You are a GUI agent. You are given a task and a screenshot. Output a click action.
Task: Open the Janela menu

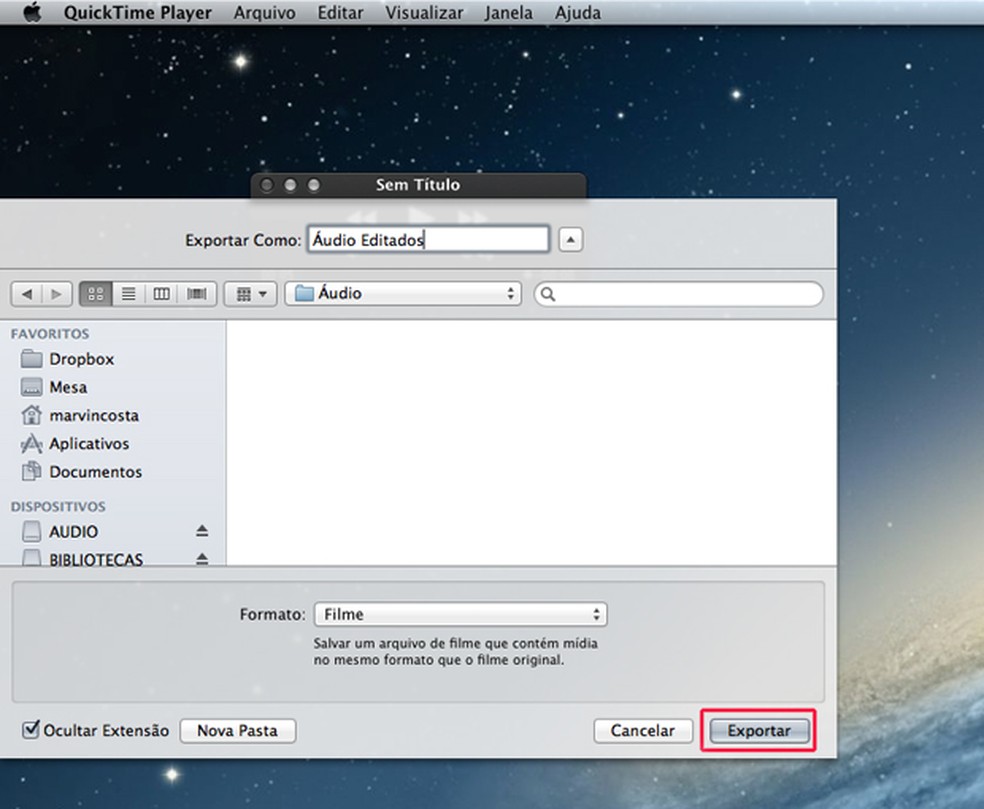[x=508, y=13]
